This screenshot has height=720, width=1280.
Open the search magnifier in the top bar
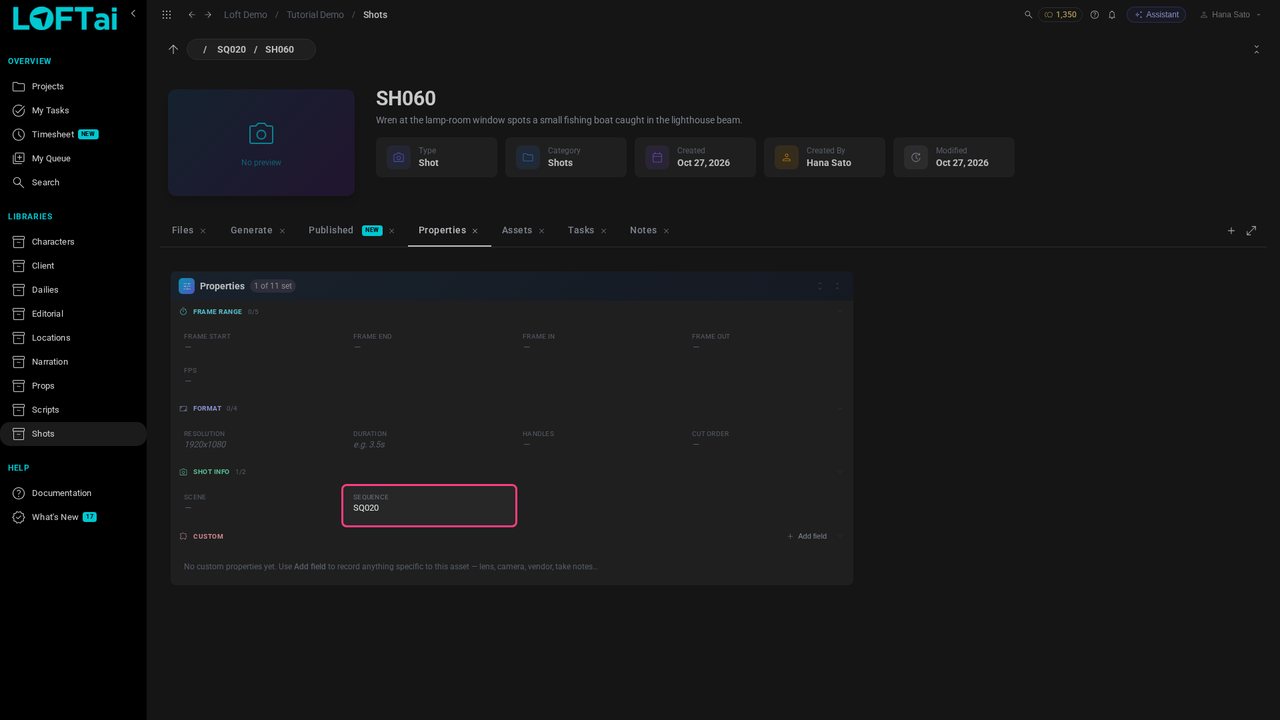[x=1028, y=15]
